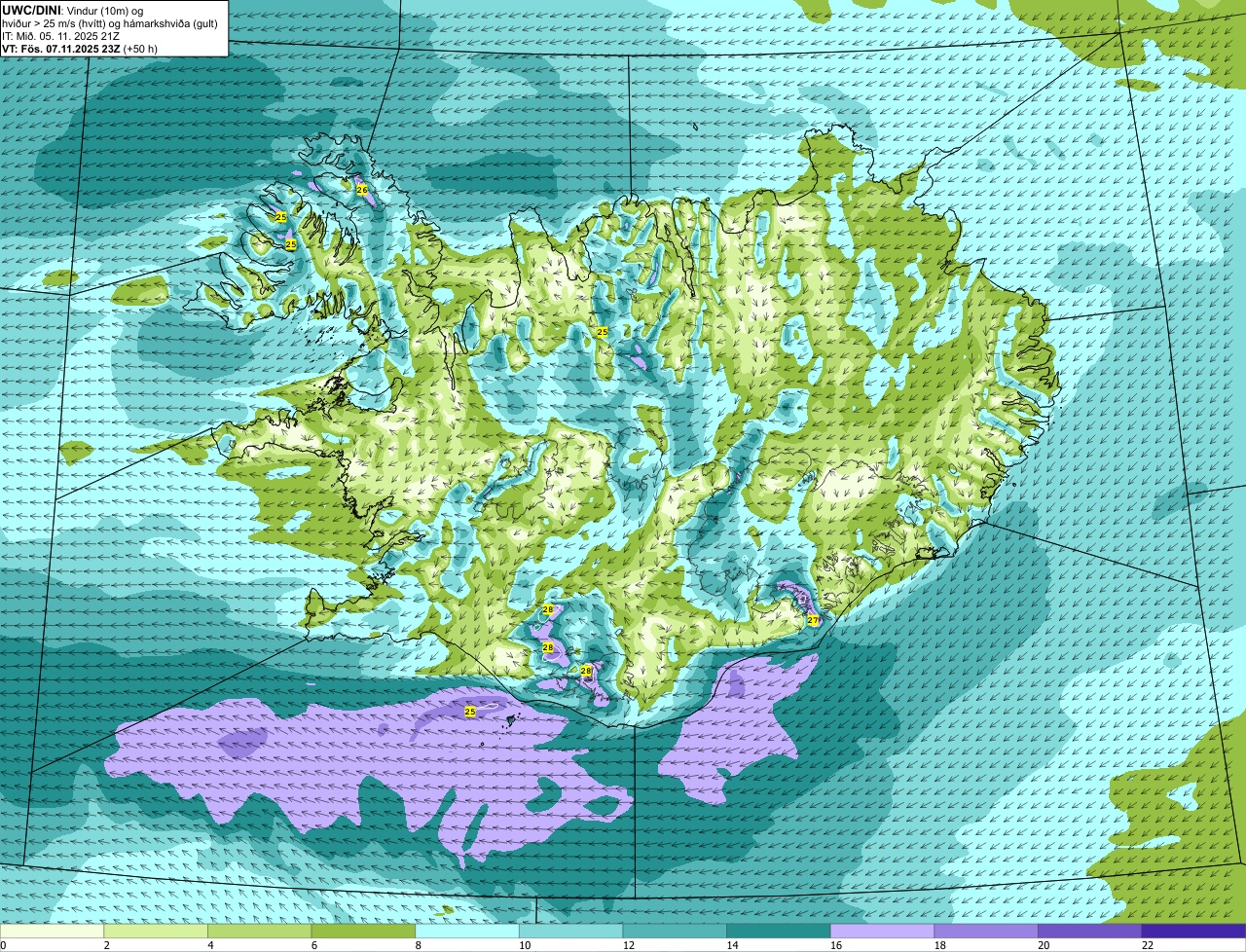Image resolution: width=1246 pixels, height=952 pixels.
Task: Click the legend tick label '4'
Action: click(210, 945)
